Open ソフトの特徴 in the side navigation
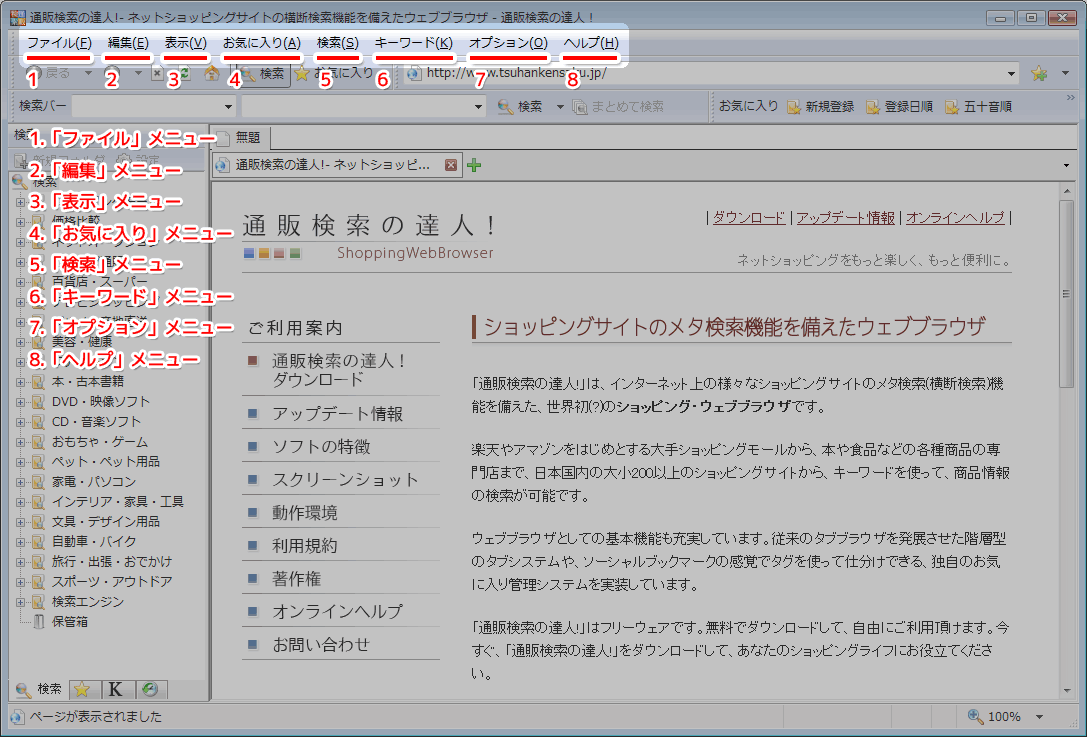 pyautogui.click(x=321, y=446)
